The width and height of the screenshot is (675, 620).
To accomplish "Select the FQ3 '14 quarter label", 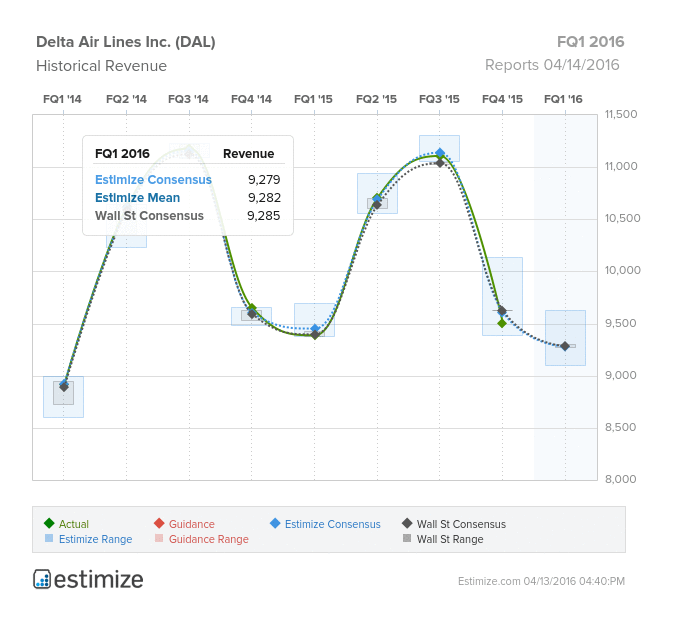I will click(x=188, y=99).
